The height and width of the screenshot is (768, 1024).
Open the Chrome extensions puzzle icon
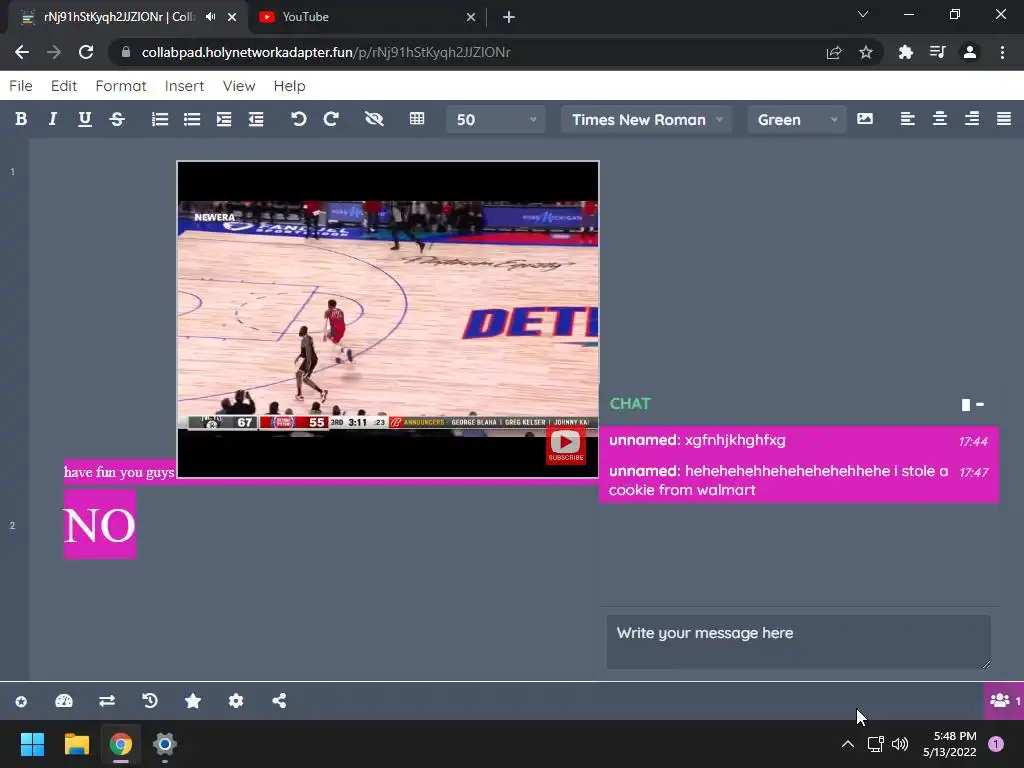(x=906, y=52)
